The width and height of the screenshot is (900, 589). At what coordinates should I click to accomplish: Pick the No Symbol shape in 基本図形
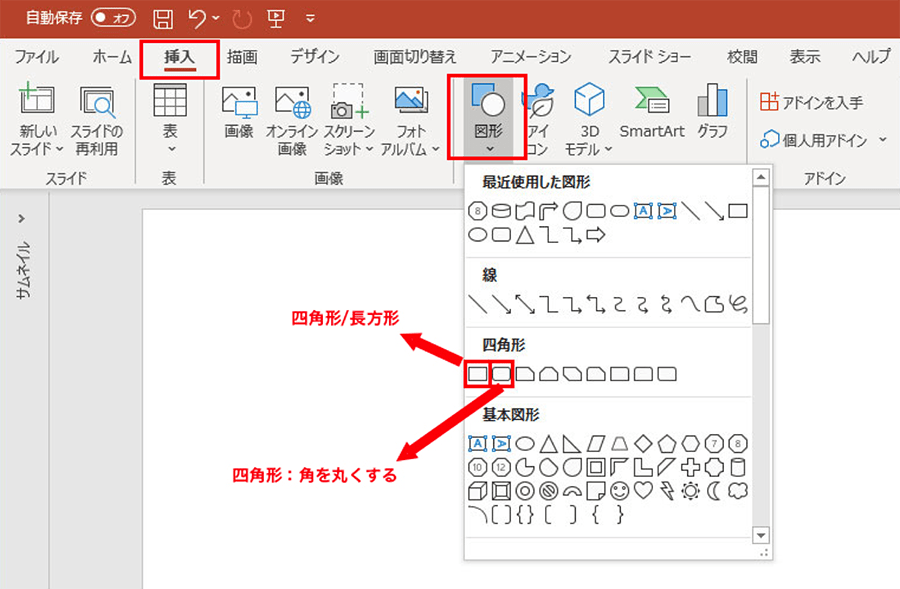[x=548, y=491]
